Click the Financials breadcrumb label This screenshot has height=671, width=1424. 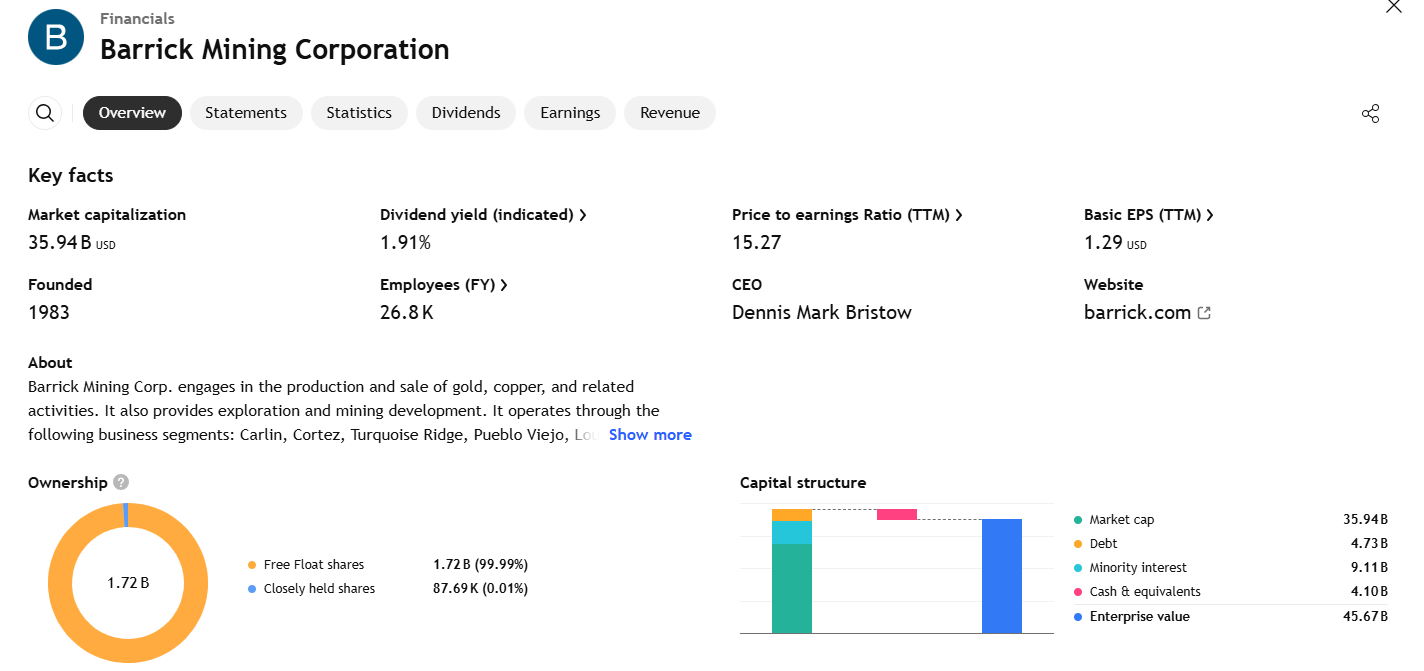[x=137, y=18]
